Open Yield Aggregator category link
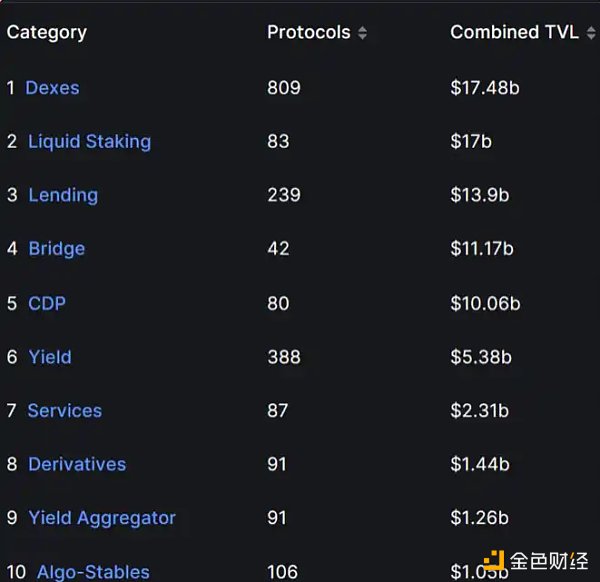This screenshot has height=582, width=600. point(102,518)
